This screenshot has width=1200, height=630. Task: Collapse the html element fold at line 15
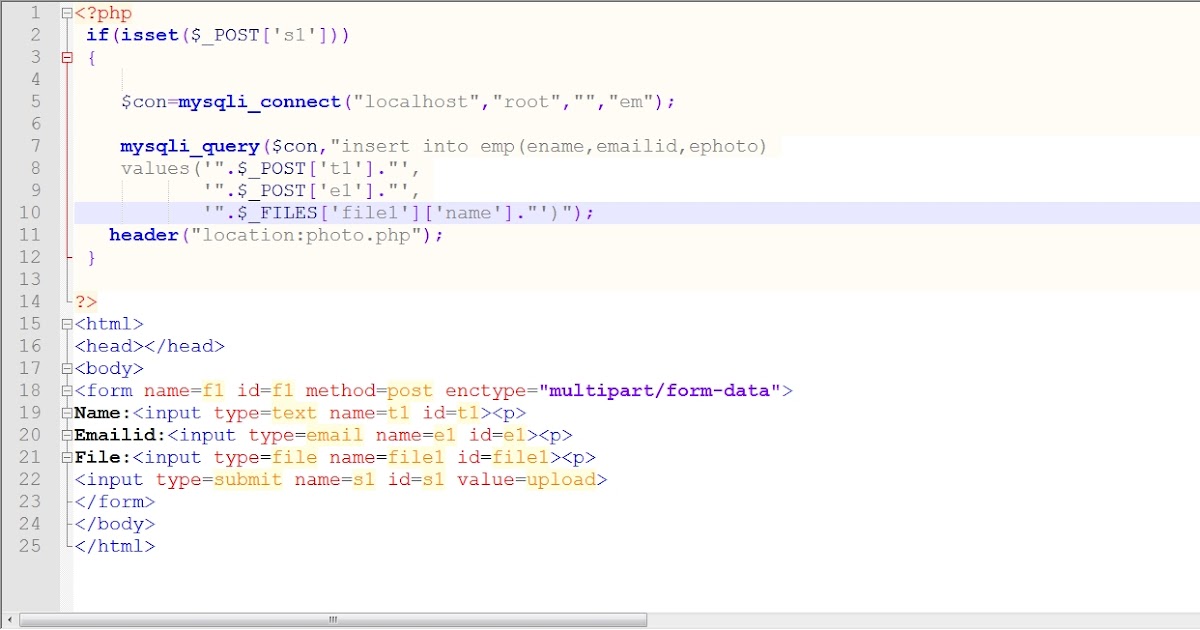pos(66,323)
